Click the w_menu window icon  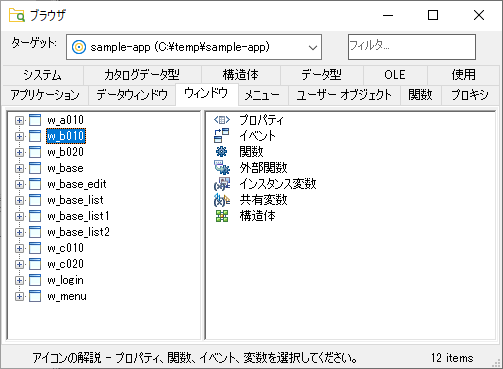(35, 296)
